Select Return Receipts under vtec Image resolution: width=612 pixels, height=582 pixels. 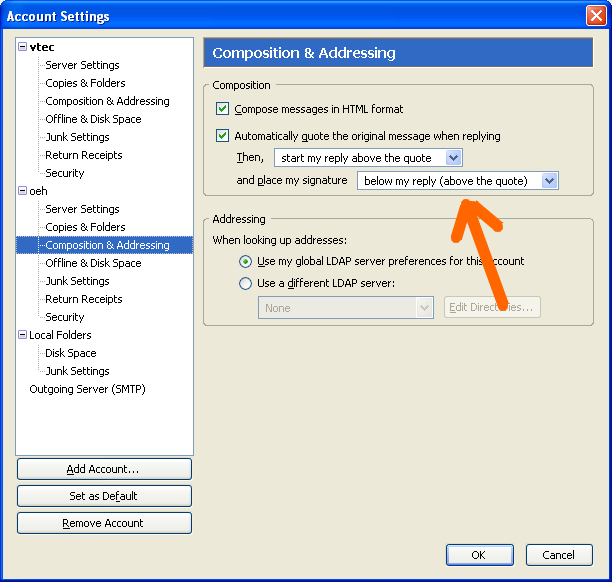(83, 155)
